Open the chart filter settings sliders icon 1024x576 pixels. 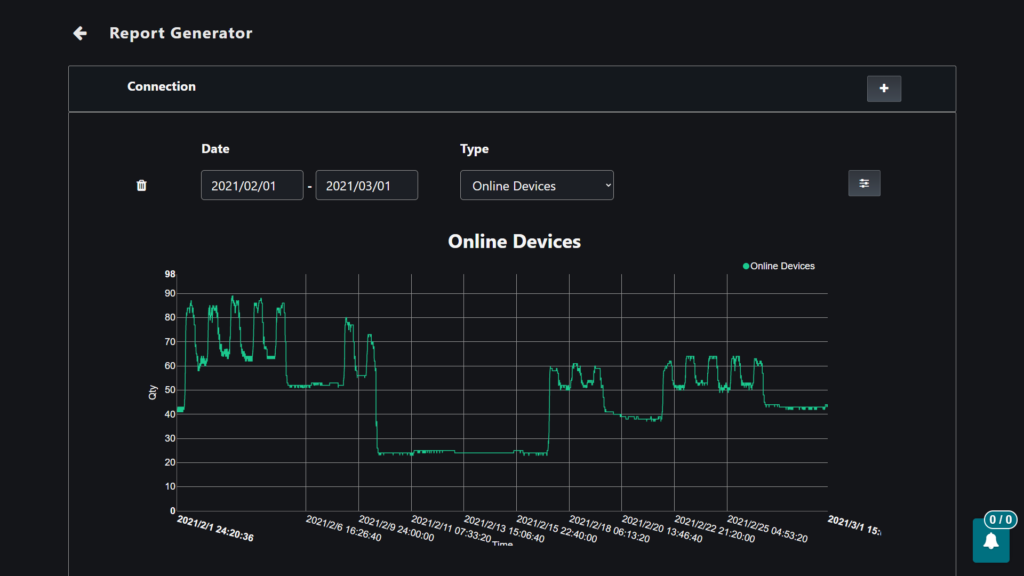coord(864,184)
